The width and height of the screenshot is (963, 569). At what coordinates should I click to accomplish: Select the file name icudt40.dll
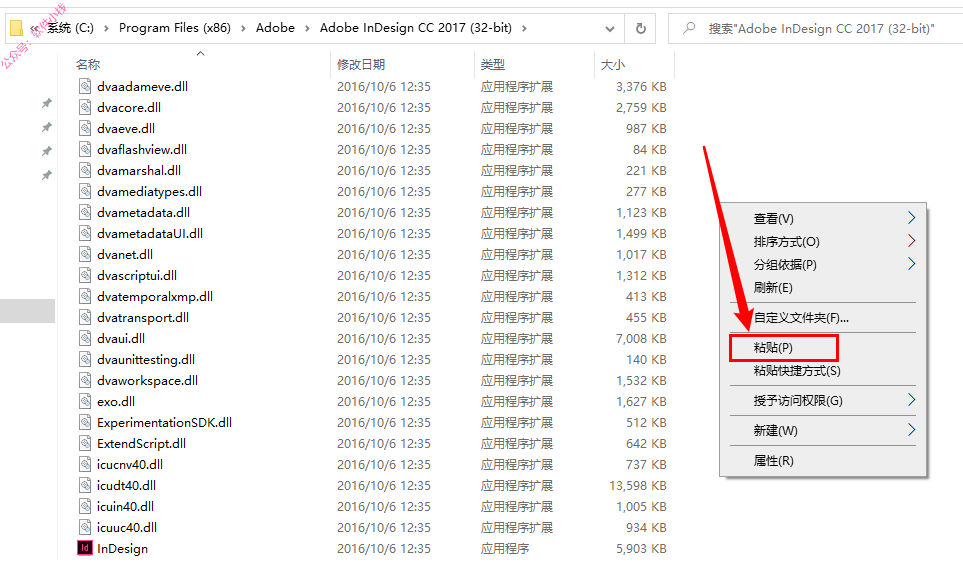tap(127, 485)
